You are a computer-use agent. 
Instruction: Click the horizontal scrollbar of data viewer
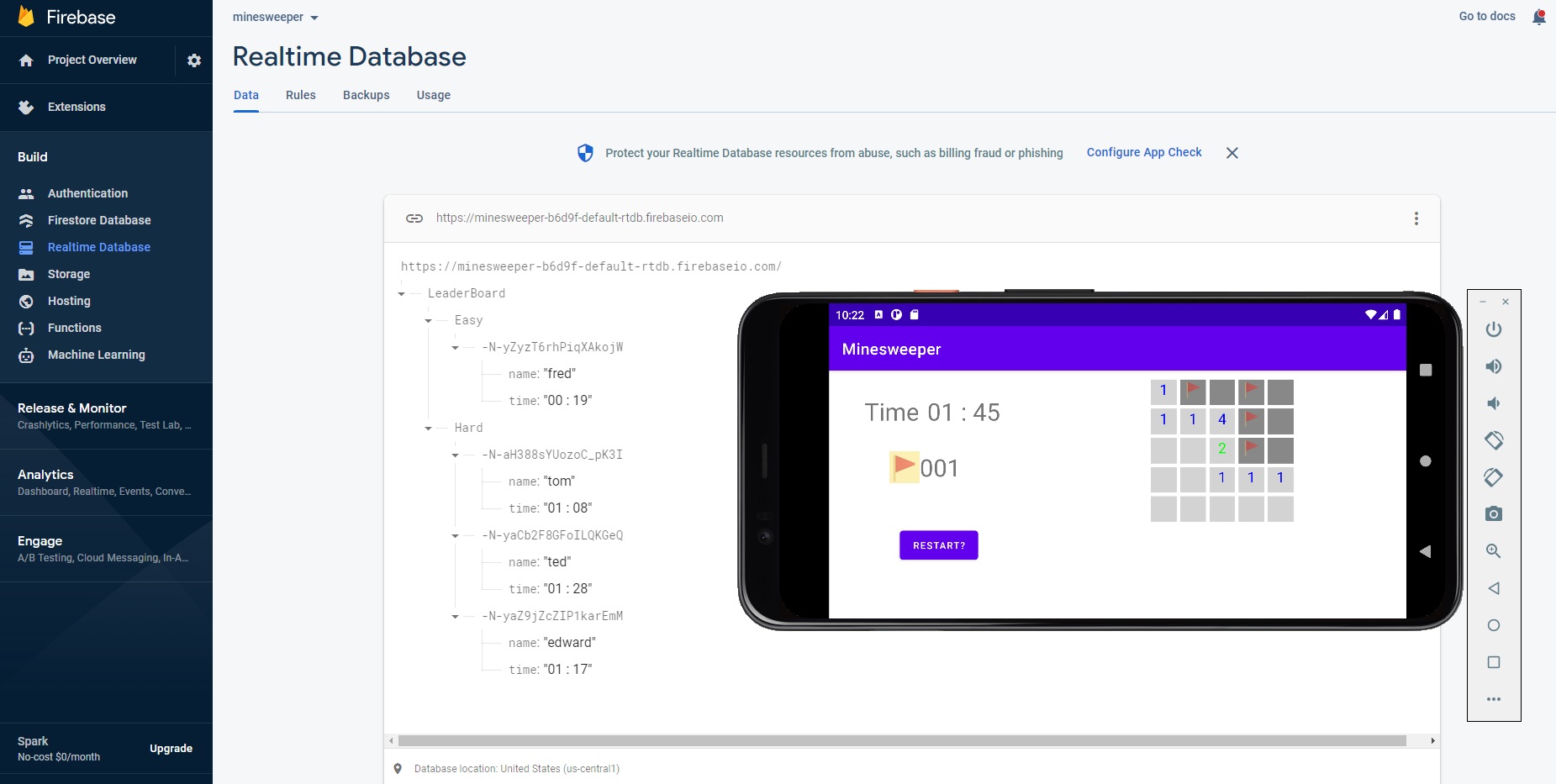(902, 741)
